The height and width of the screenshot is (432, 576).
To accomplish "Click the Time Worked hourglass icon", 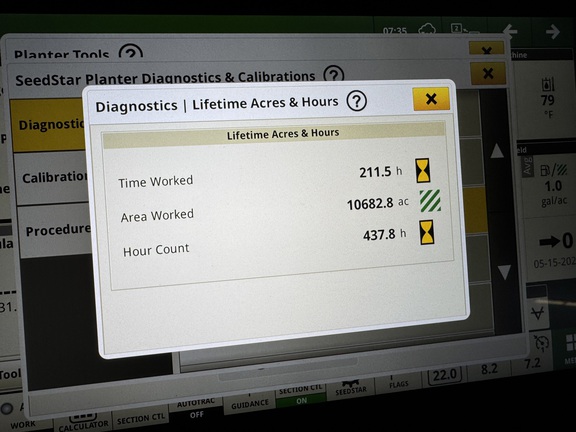I will click(x=423, y=170).
